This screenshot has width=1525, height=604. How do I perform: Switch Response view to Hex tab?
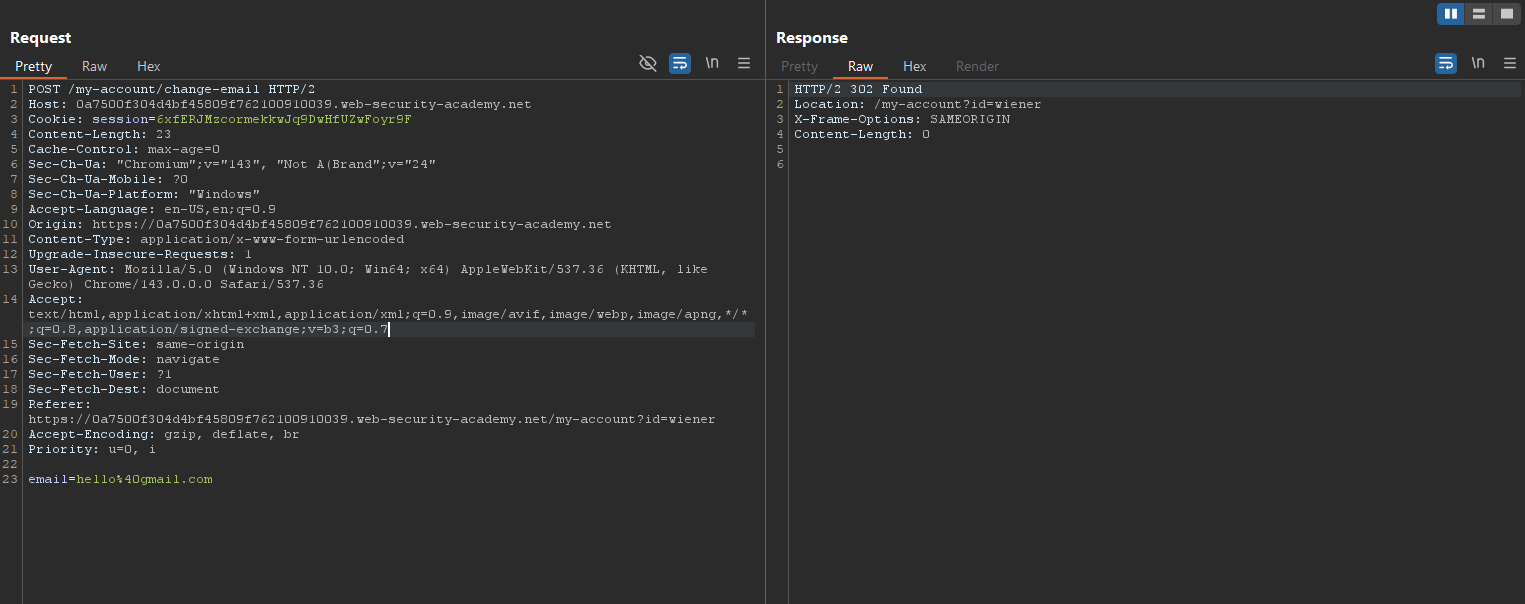coord(915,66)
